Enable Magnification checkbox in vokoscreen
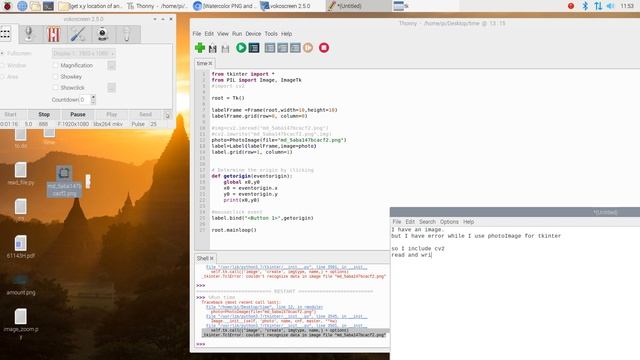Viewport: 640px width, 360px height. 56,65
